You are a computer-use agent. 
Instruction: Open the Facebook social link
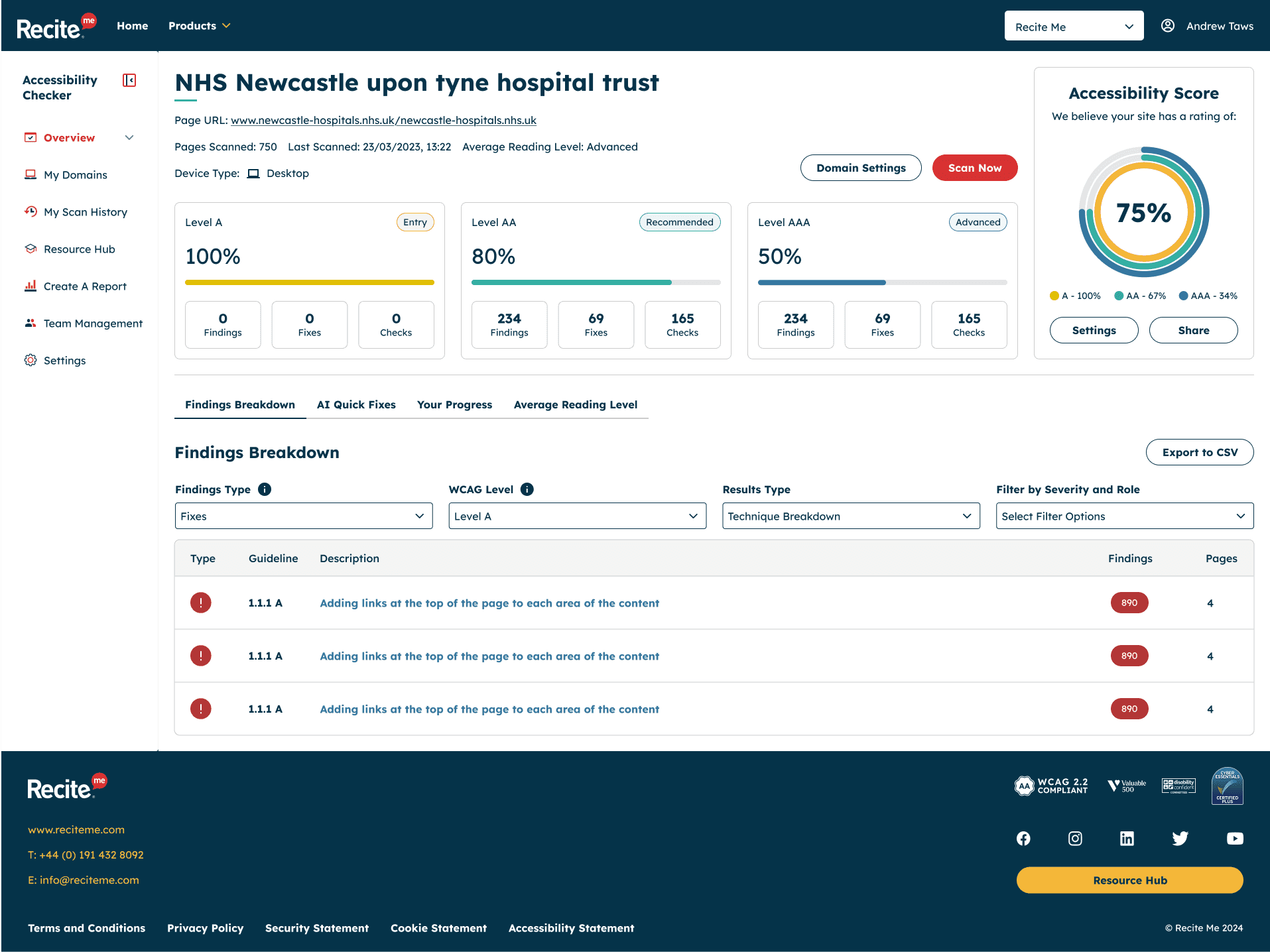[1023, 839]
